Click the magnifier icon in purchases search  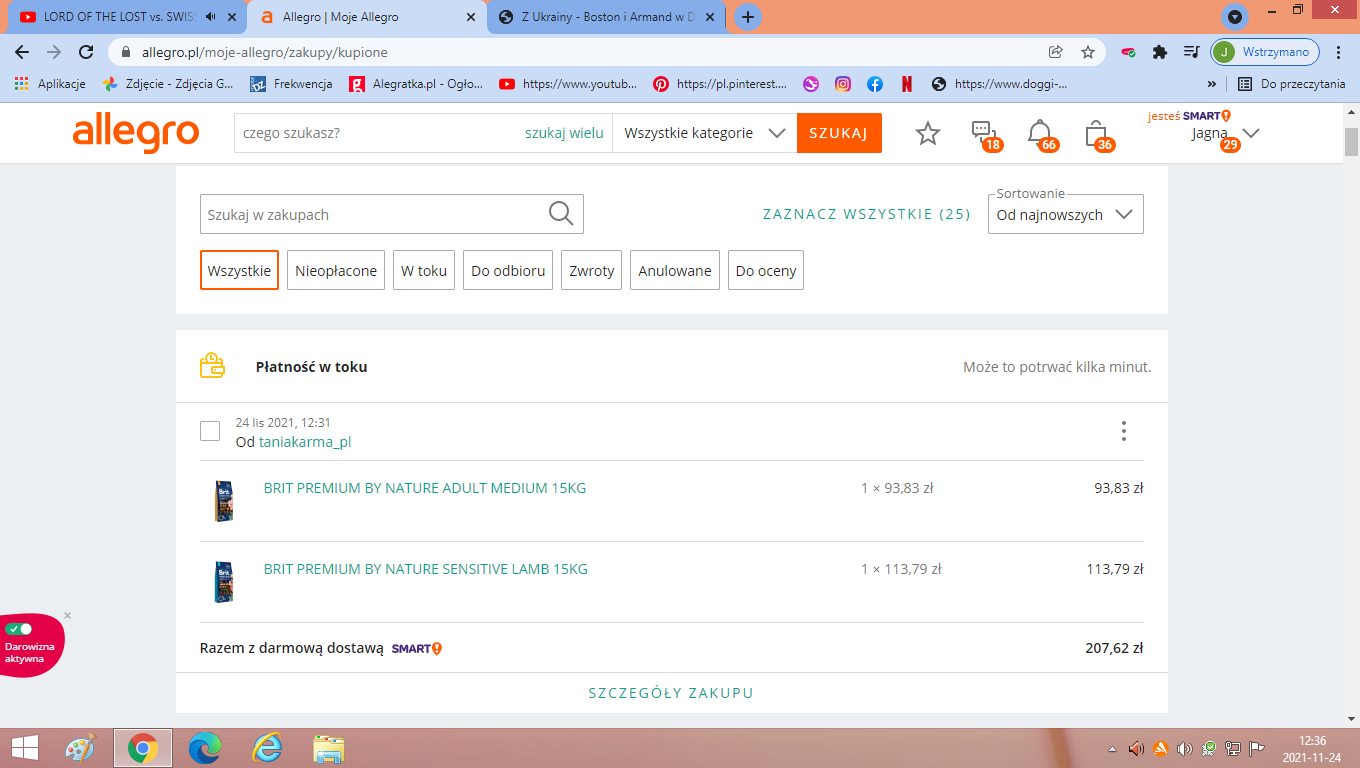[x=561, y=214]
